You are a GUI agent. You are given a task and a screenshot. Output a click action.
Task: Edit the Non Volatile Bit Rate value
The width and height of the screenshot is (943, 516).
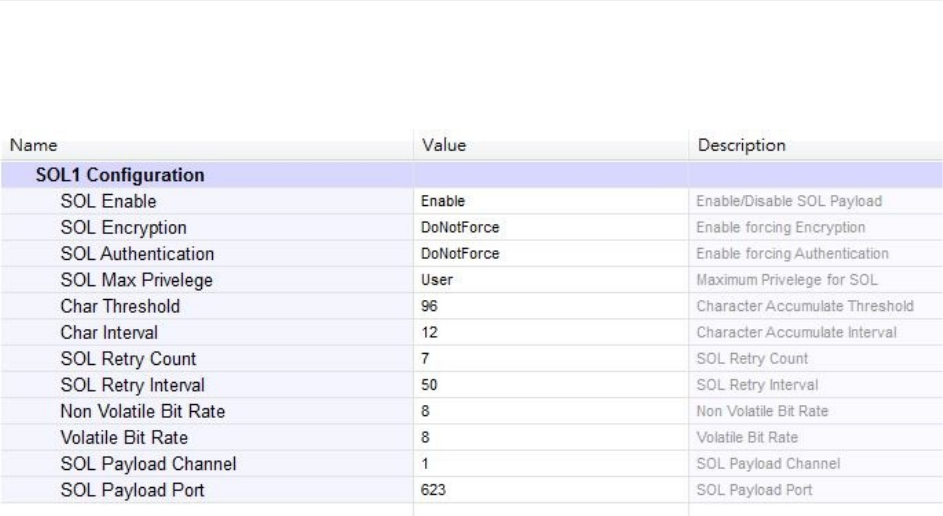[x=551, y=411]
